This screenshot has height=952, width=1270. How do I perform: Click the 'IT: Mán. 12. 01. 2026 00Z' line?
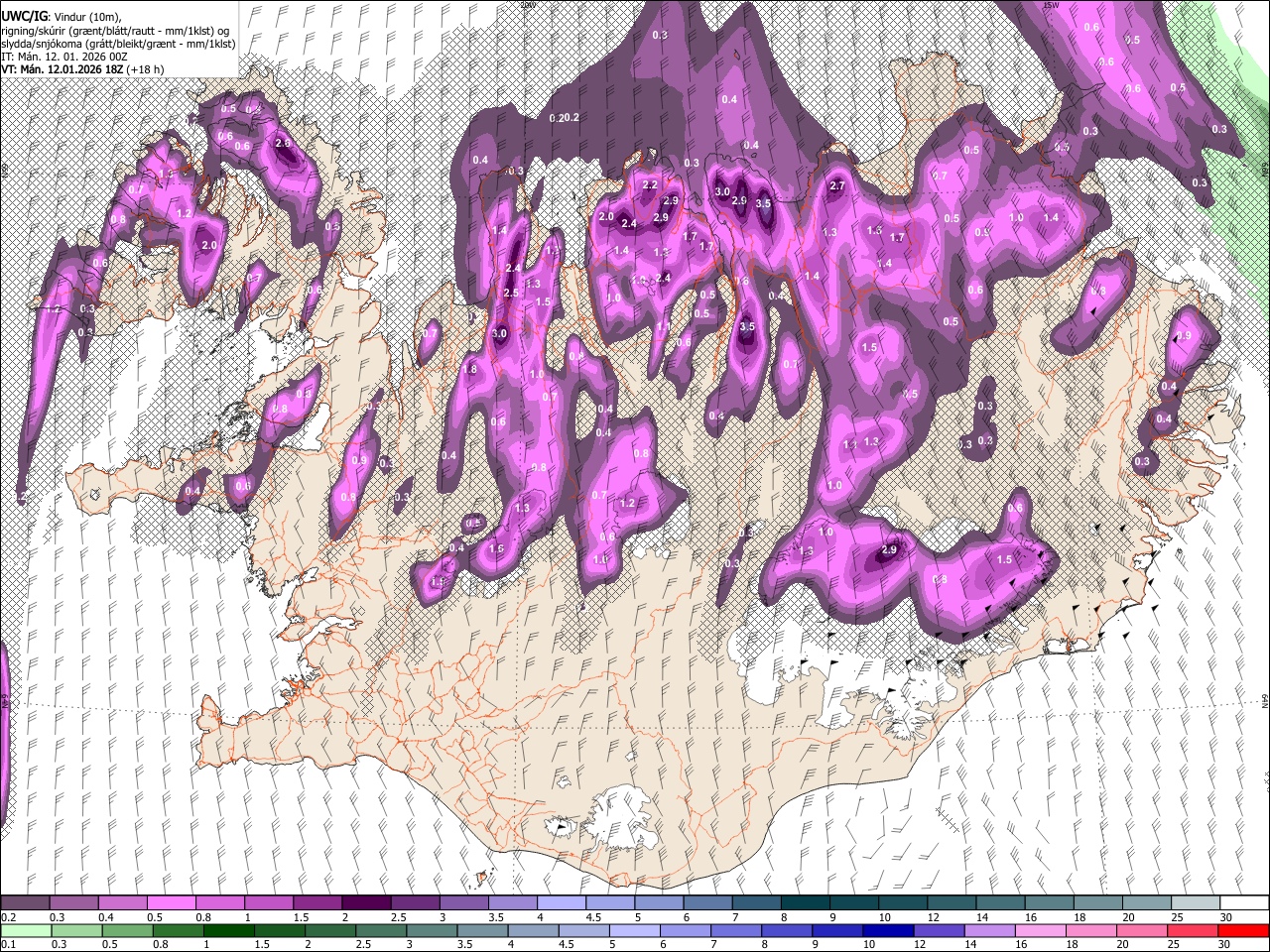(x=63, y=57)
